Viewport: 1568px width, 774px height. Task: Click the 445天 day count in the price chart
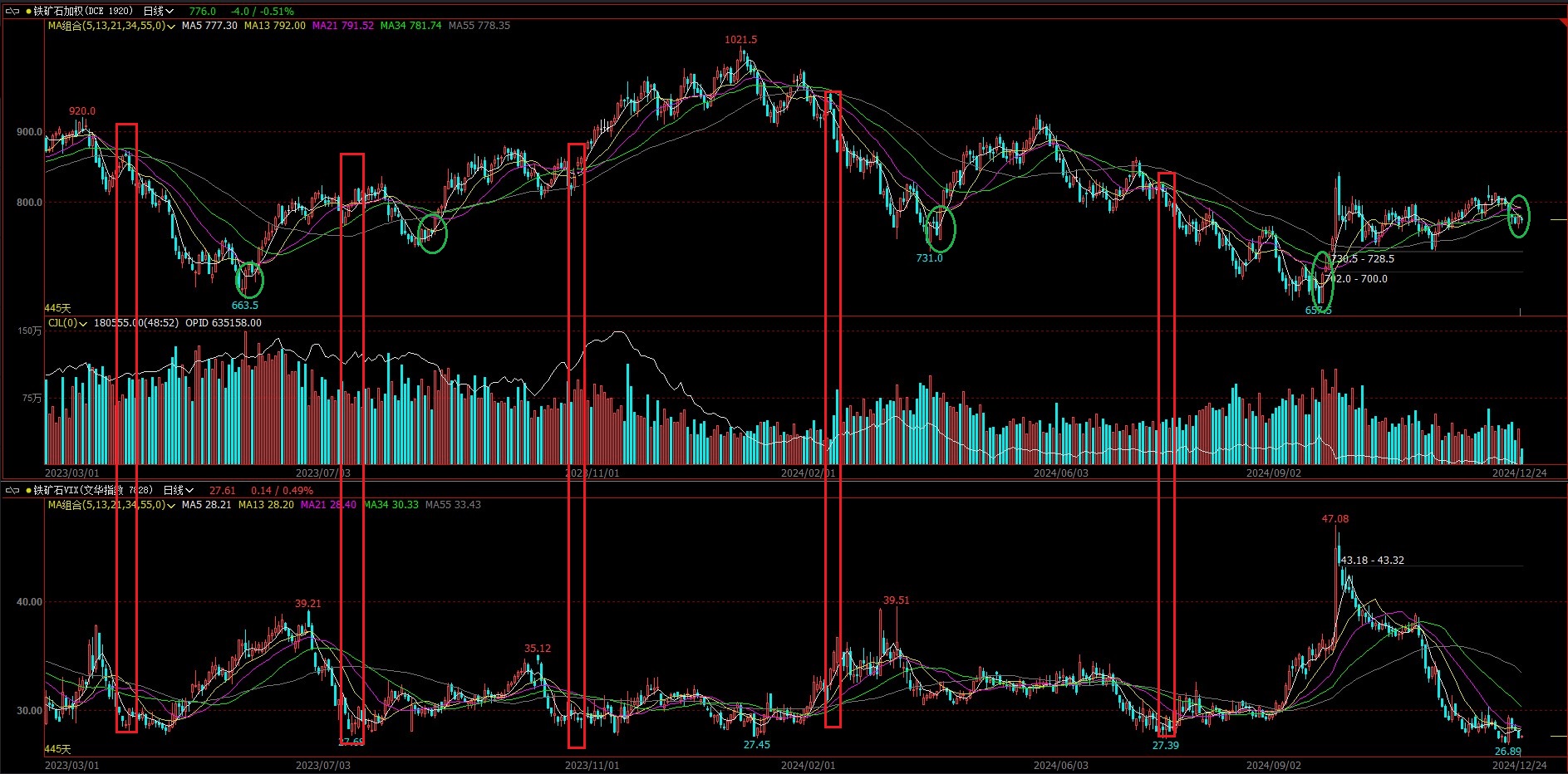tap(57, 309)
